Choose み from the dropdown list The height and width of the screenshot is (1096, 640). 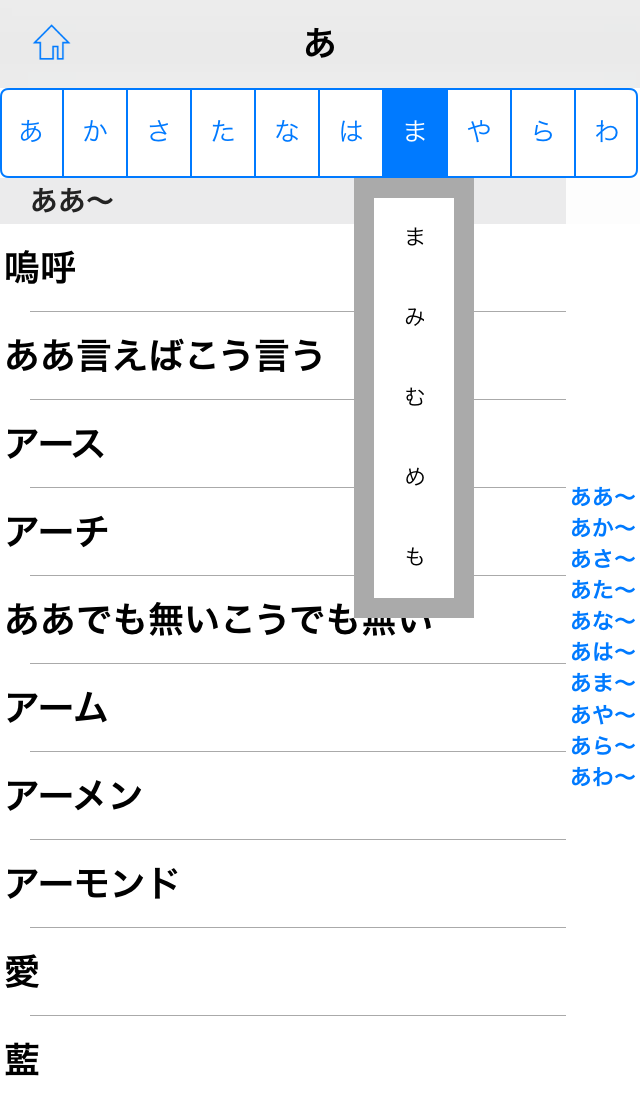click(414, 317)
